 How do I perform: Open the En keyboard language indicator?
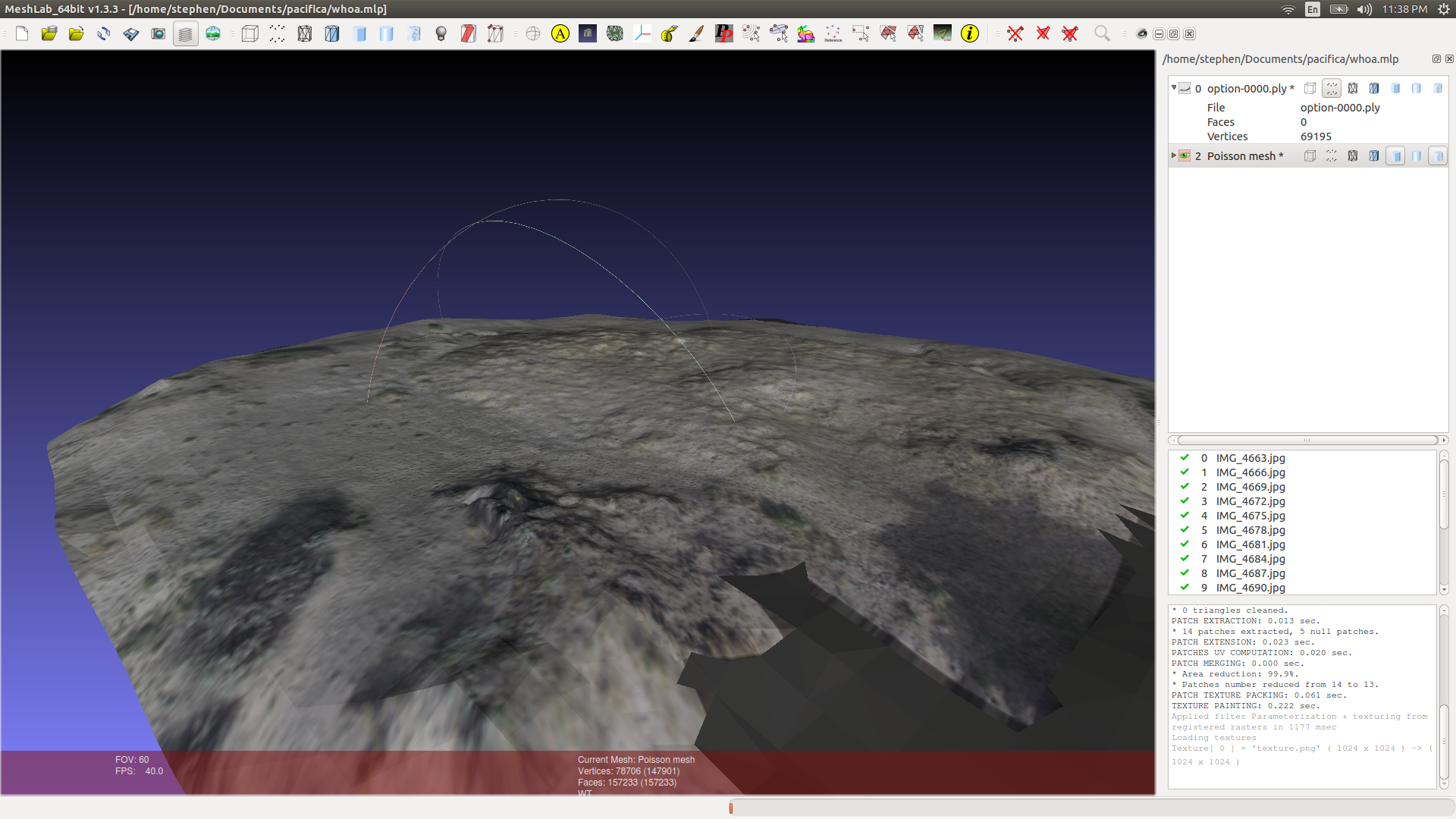pyautogui.click(x=1313, y=9)
